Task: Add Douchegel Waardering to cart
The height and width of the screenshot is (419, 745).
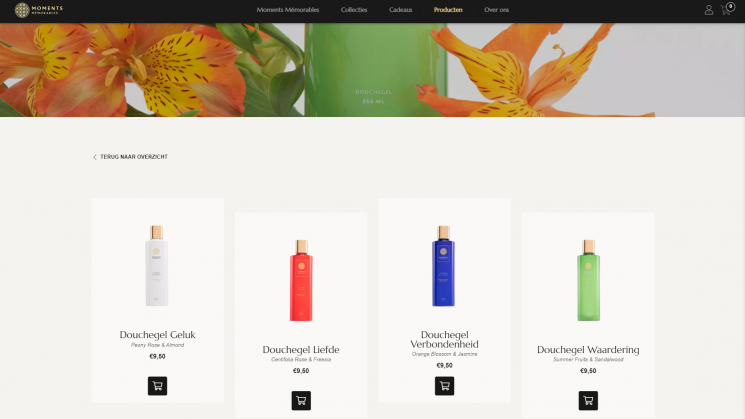Action: click(588, 400)
